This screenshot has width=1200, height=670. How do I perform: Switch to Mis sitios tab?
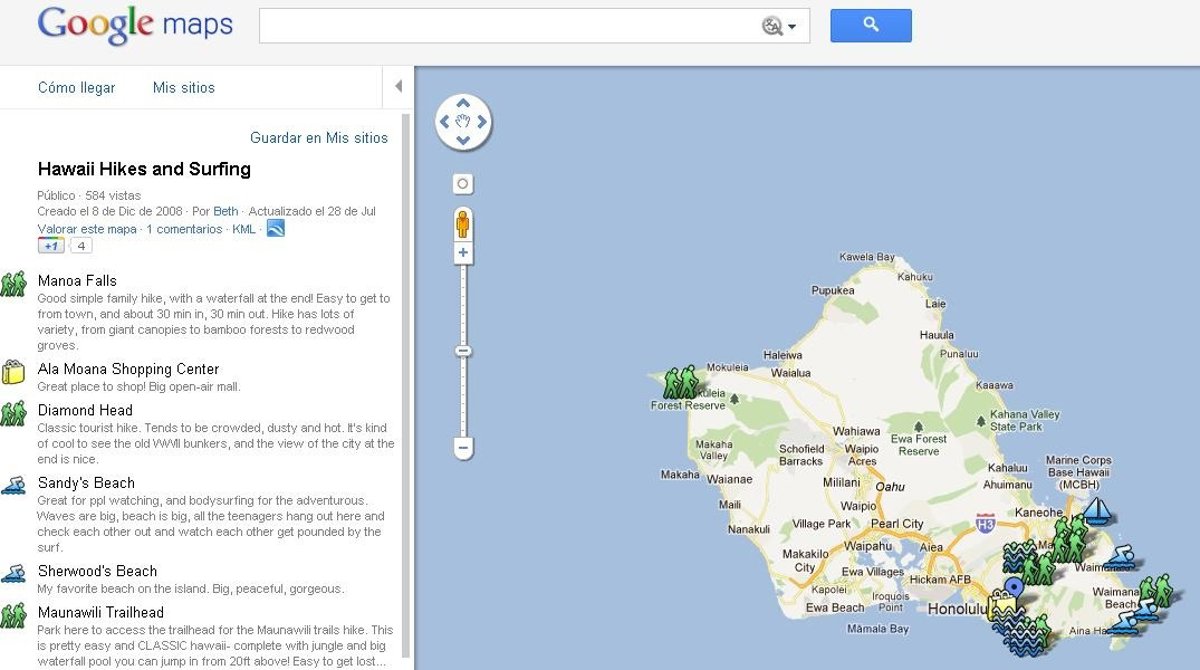[x=183, y=88]
